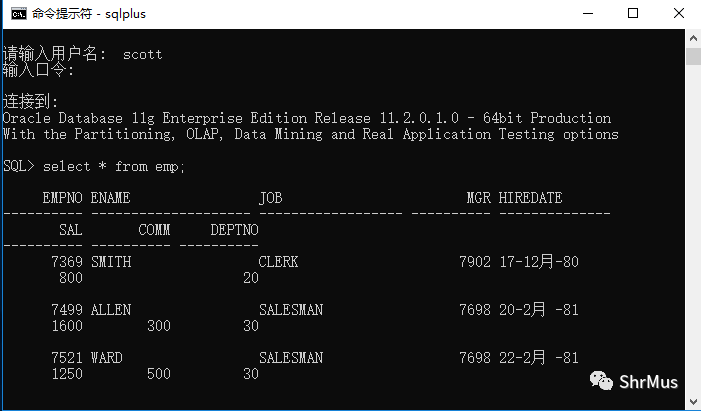Click employee number 7521
Viewport: 701px width, 411px height.
click(x=67, y=358)
